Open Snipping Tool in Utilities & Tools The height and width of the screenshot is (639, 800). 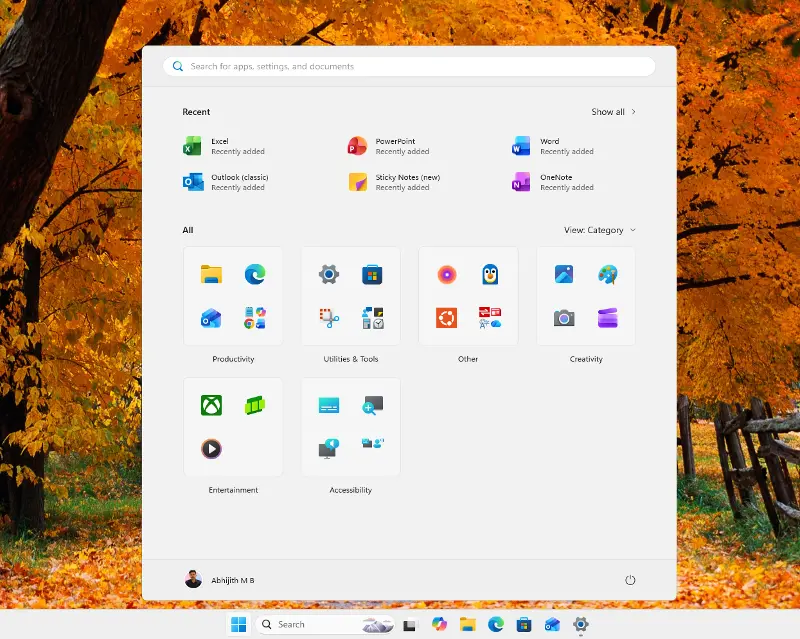point(329,318)
